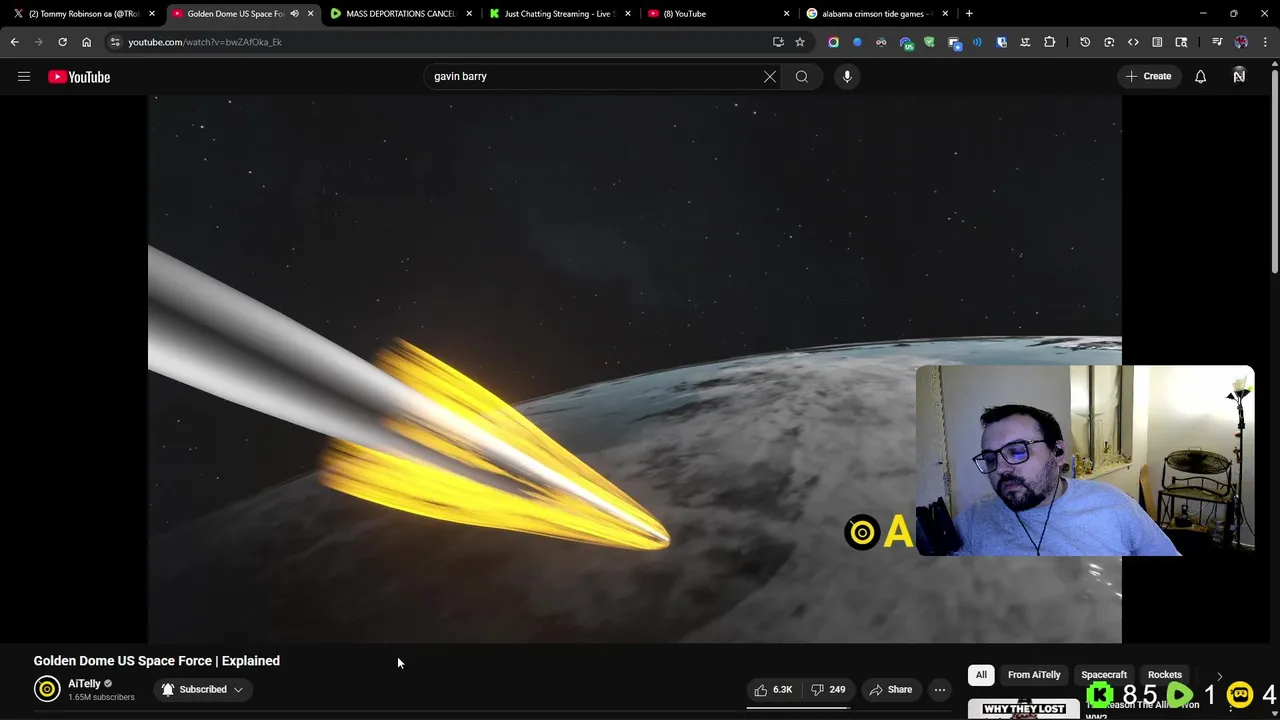This screenshot has width=1280, height=720.
Task: Expand the Subscribed notification dropdown
Action: pos(203,689)
